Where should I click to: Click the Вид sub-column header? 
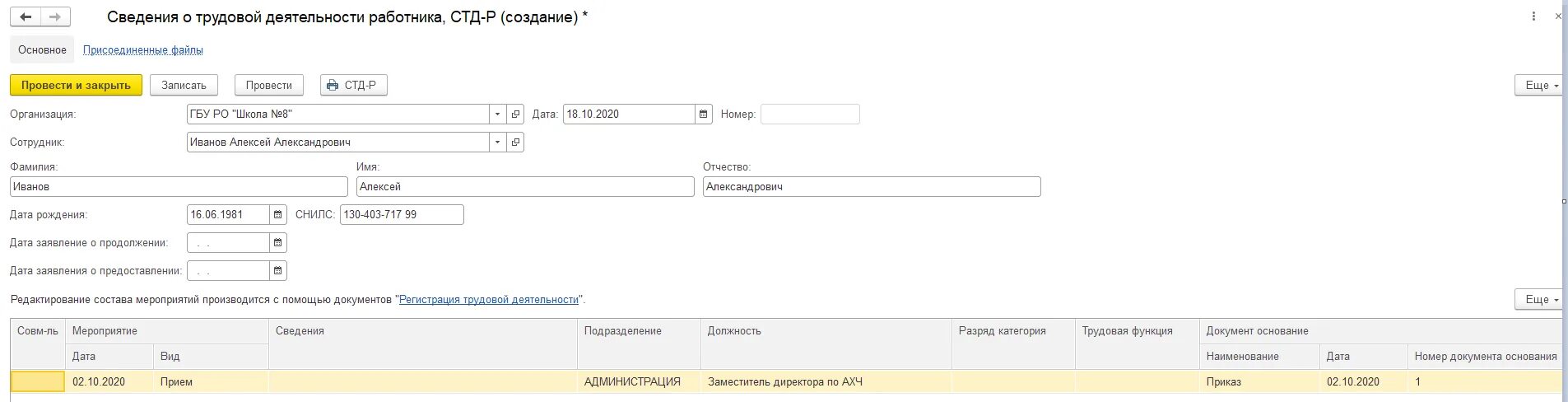click(x=212, y=357)
